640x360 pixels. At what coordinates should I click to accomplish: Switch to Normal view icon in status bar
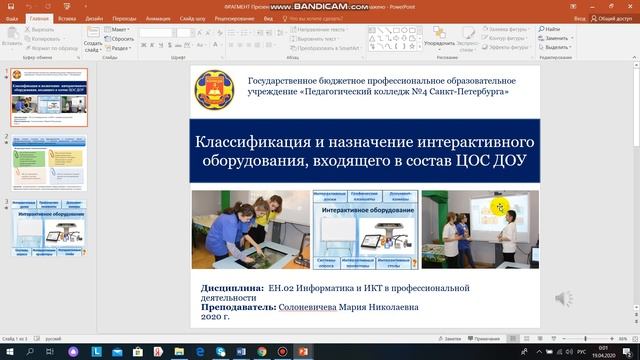pos(513,339)
